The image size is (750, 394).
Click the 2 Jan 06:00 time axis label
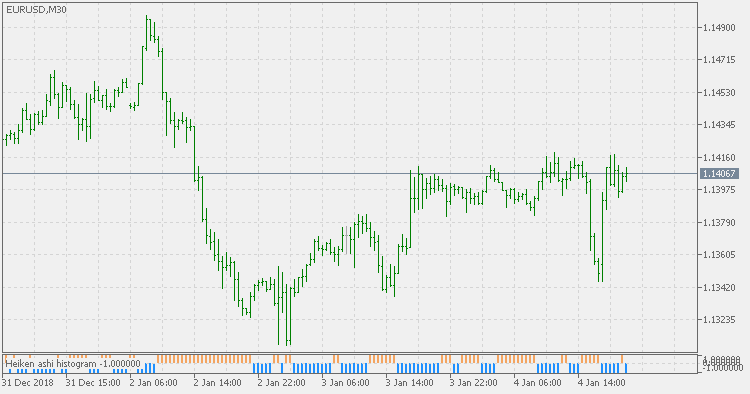click(x=154, y=383)
